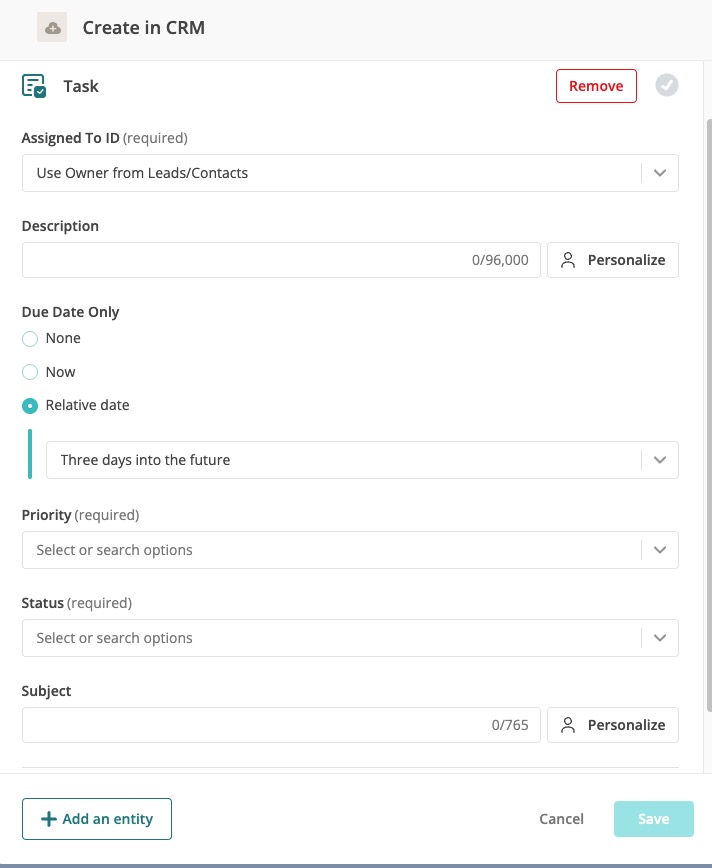Select the None due date option
Screen dimensions: 712x868
(x=30, y=338)
